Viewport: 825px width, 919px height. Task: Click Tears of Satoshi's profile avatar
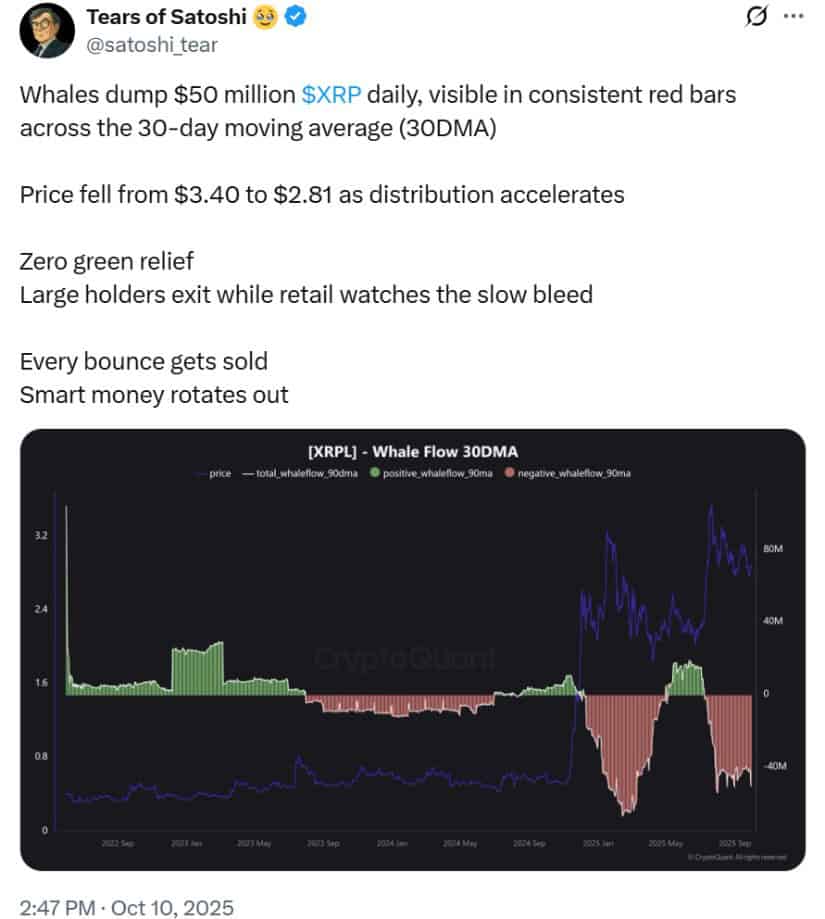pyautogui.click(x=46, y=28)
